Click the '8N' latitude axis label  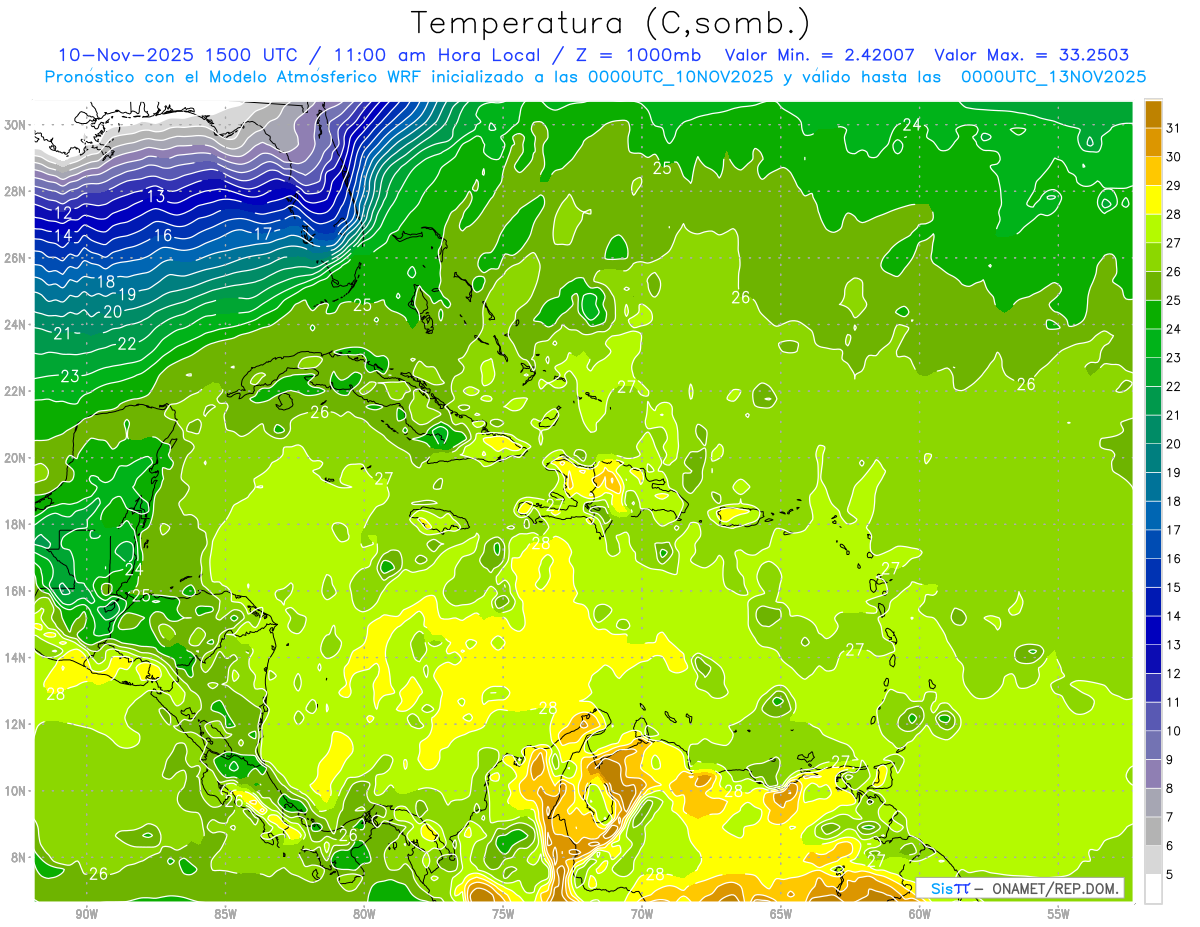pos(19,857)
